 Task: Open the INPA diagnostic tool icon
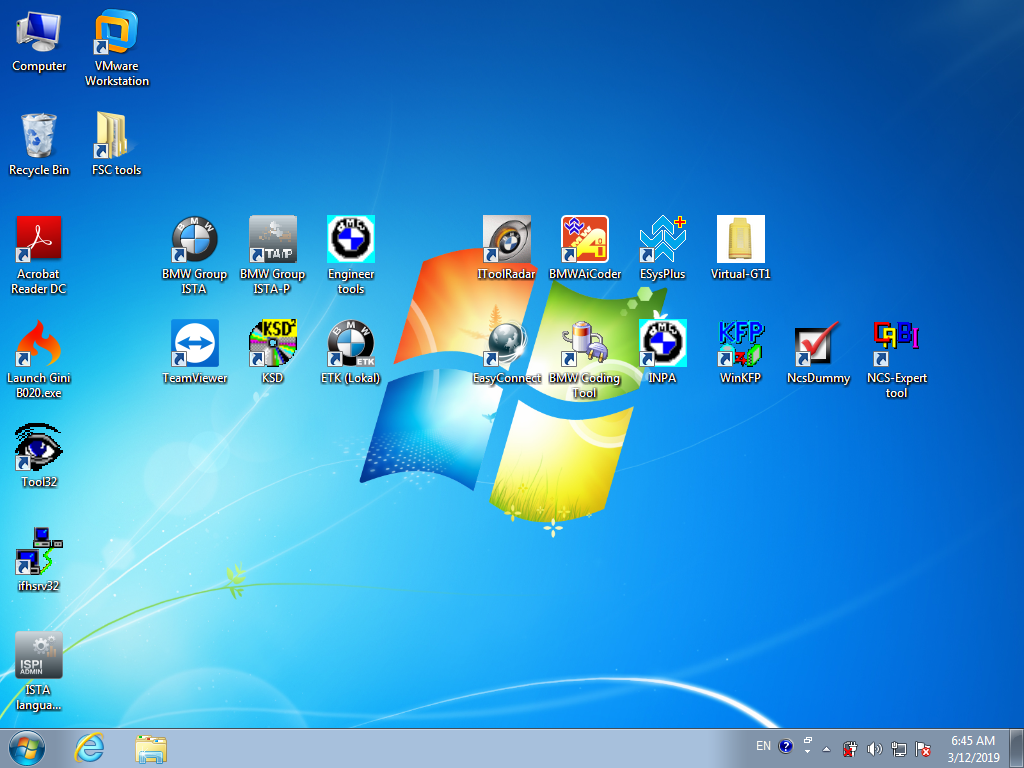click(662, 345)
